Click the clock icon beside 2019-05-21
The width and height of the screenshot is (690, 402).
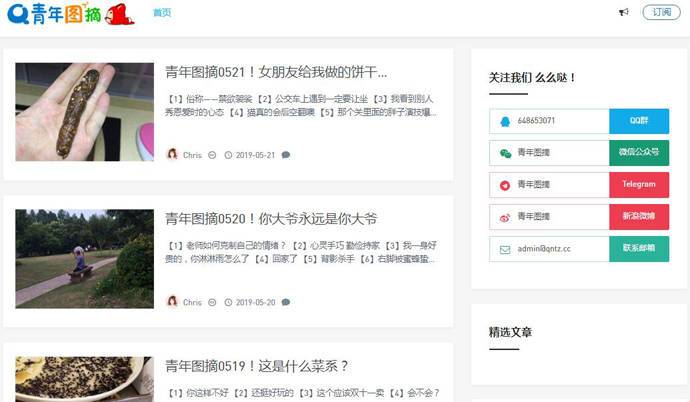228,155
